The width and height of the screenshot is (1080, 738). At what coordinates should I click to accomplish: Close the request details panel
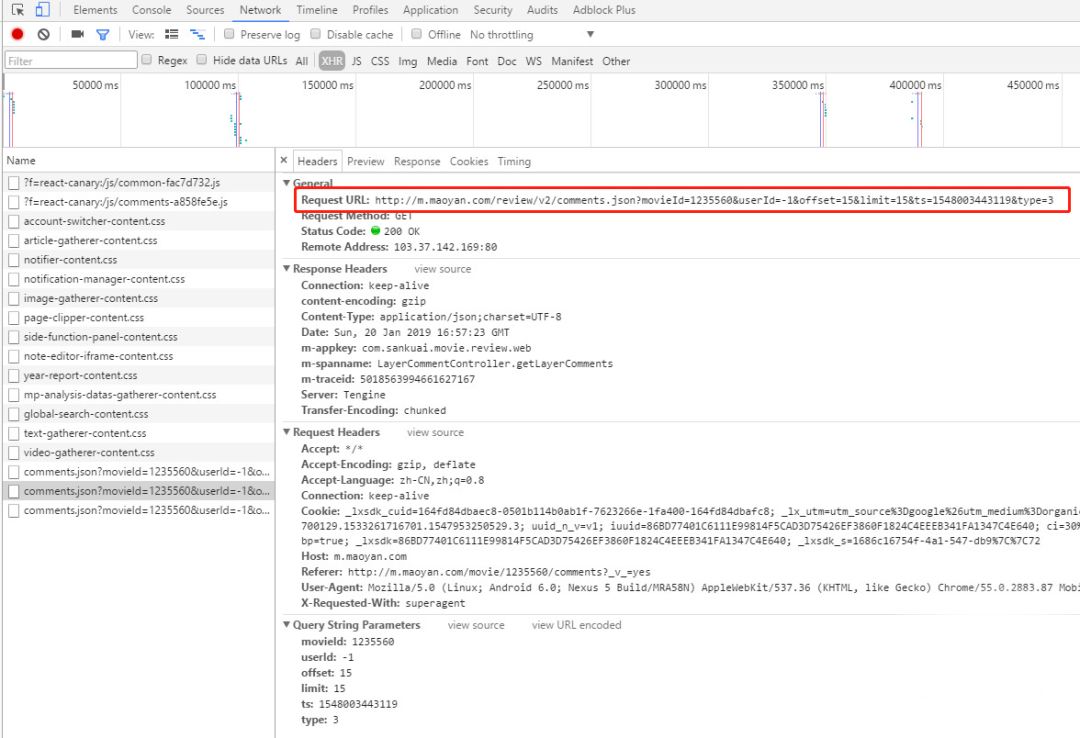(x=284, y=161)
